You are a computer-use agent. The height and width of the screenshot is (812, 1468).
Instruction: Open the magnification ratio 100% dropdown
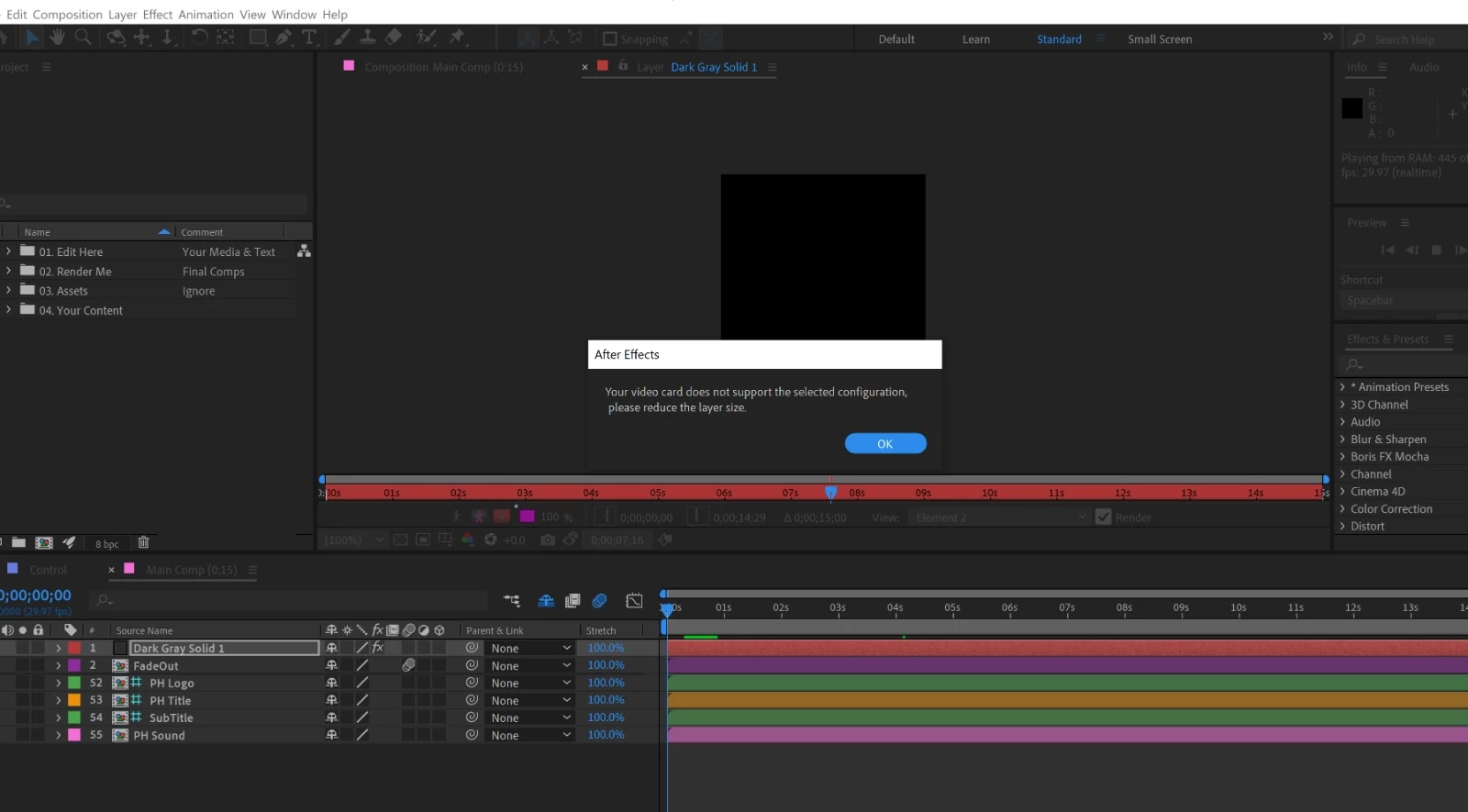point(353,539)
